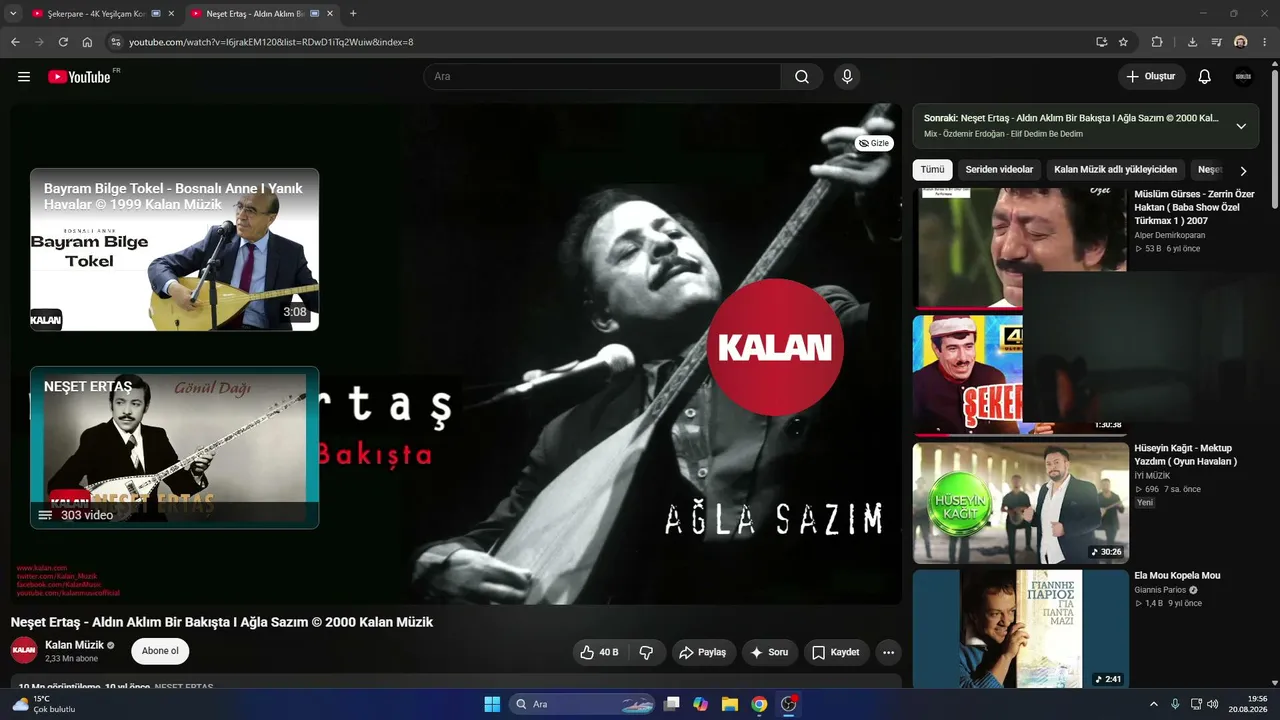
Task: Click the red KALAN subscribe watermark circle
Action: click(x=775, y=347)
